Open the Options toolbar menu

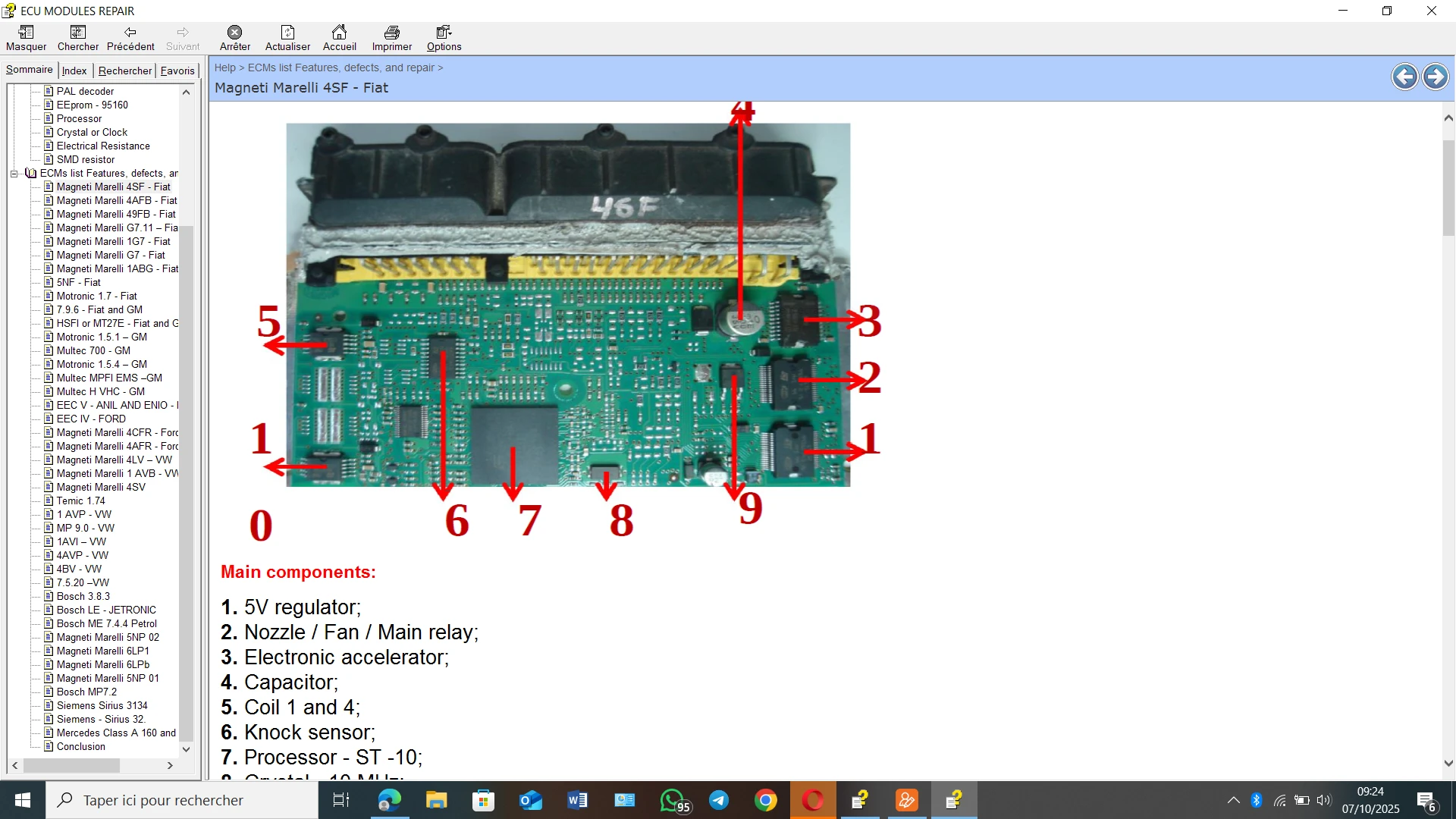coord(444,33)
